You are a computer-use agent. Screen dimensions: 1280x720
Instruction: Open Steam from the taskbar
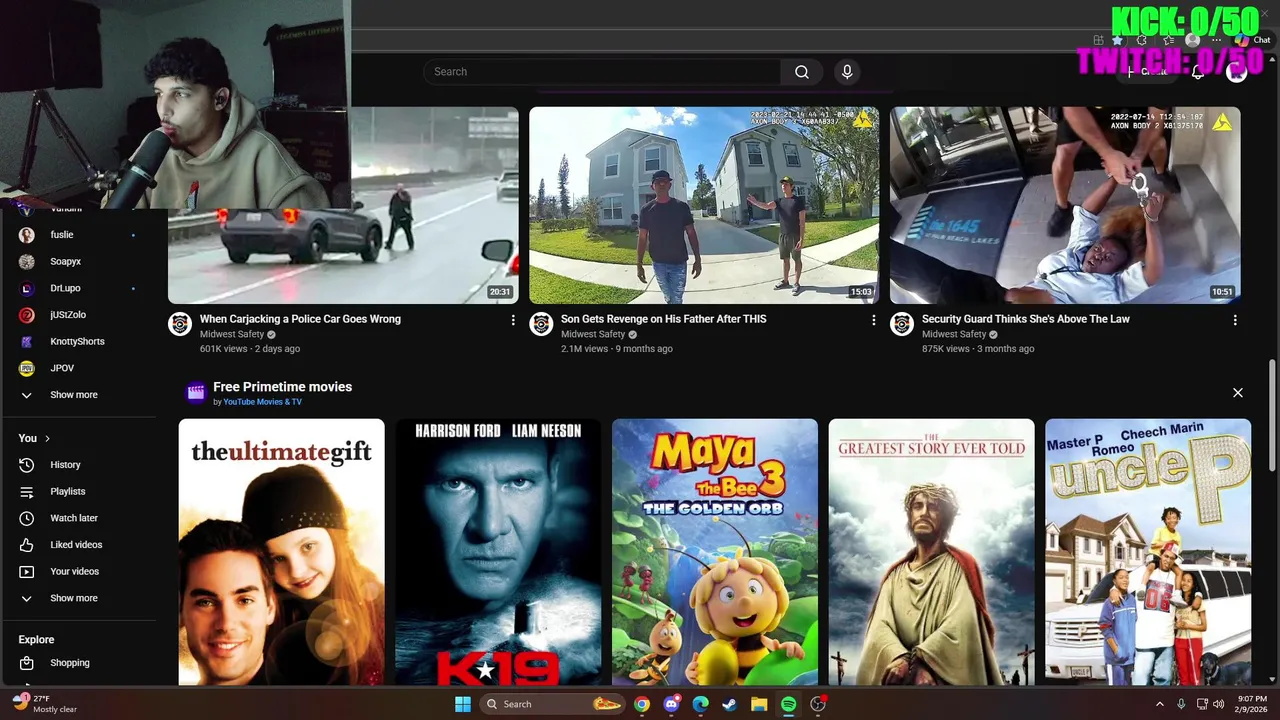[x=730, y=704]
